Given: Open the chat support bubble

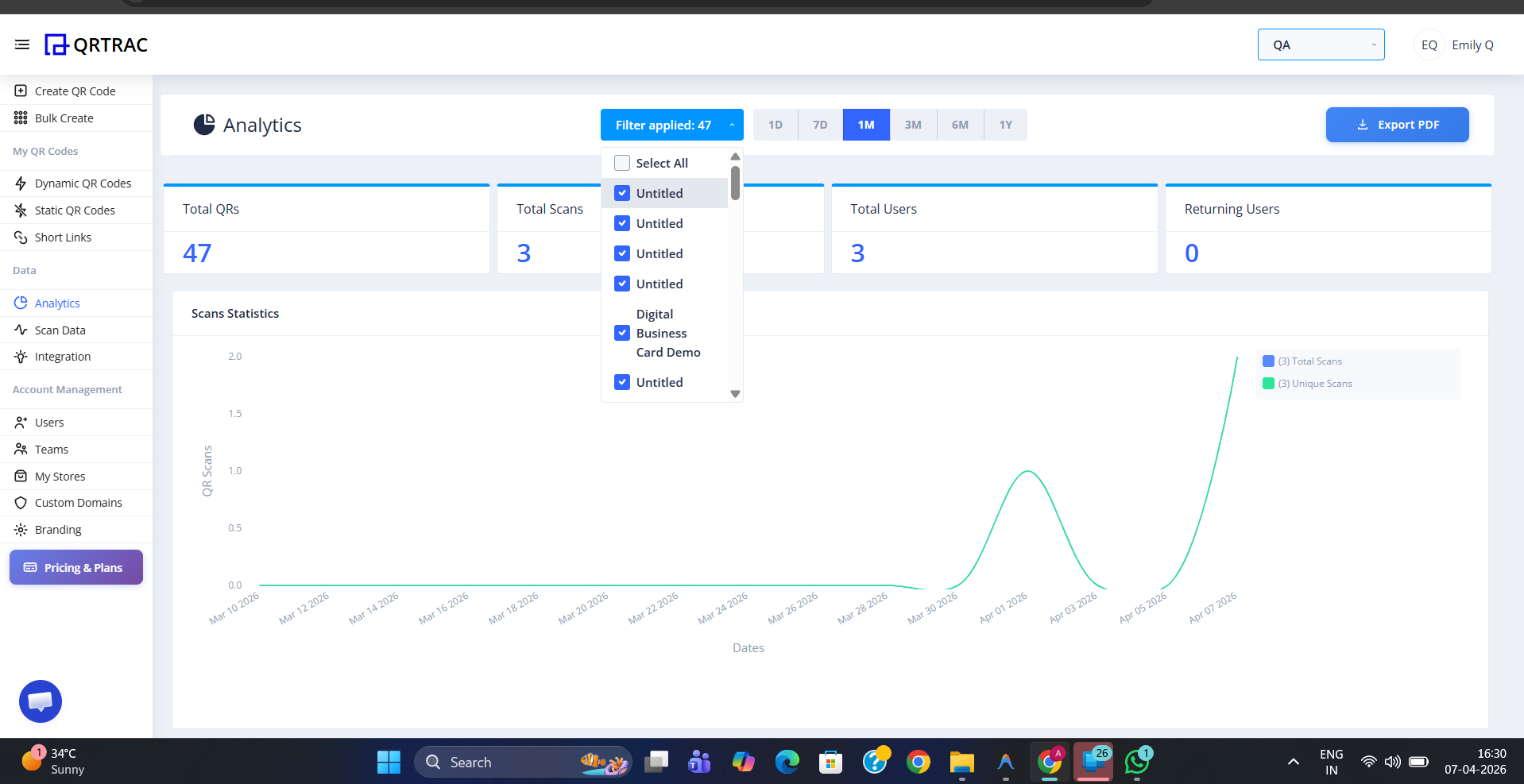Looking at the screenshot, I should click(x=40, y=701).
